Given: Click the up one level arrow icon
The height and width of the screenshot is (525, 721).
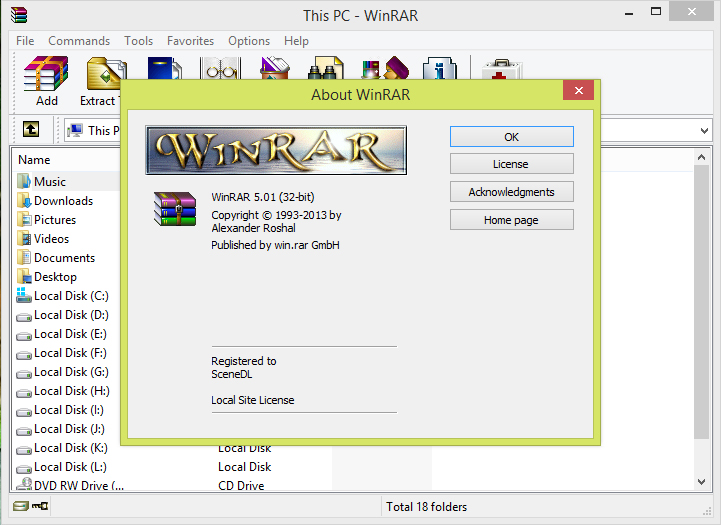Looking at the screenshot, I should (x=31, y=129).
